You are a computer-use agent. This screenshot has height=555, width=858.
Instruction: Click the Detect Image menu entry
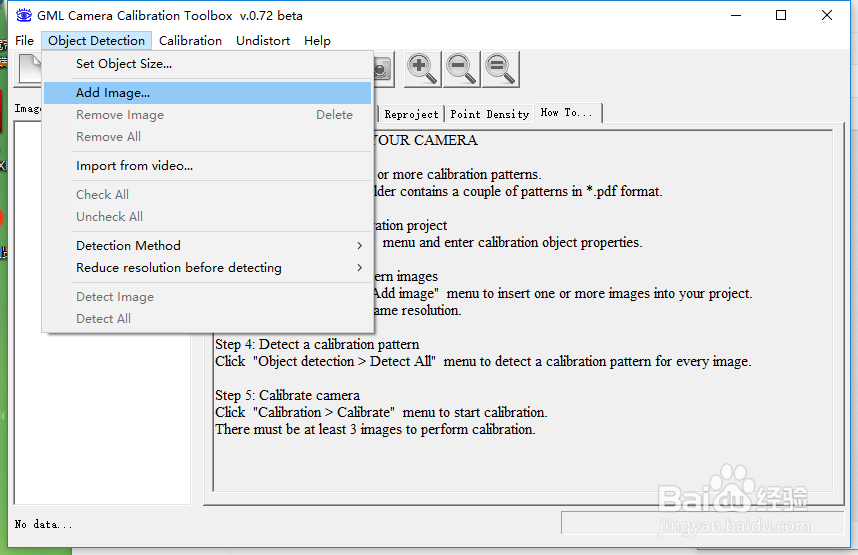[x=207, y=297]
